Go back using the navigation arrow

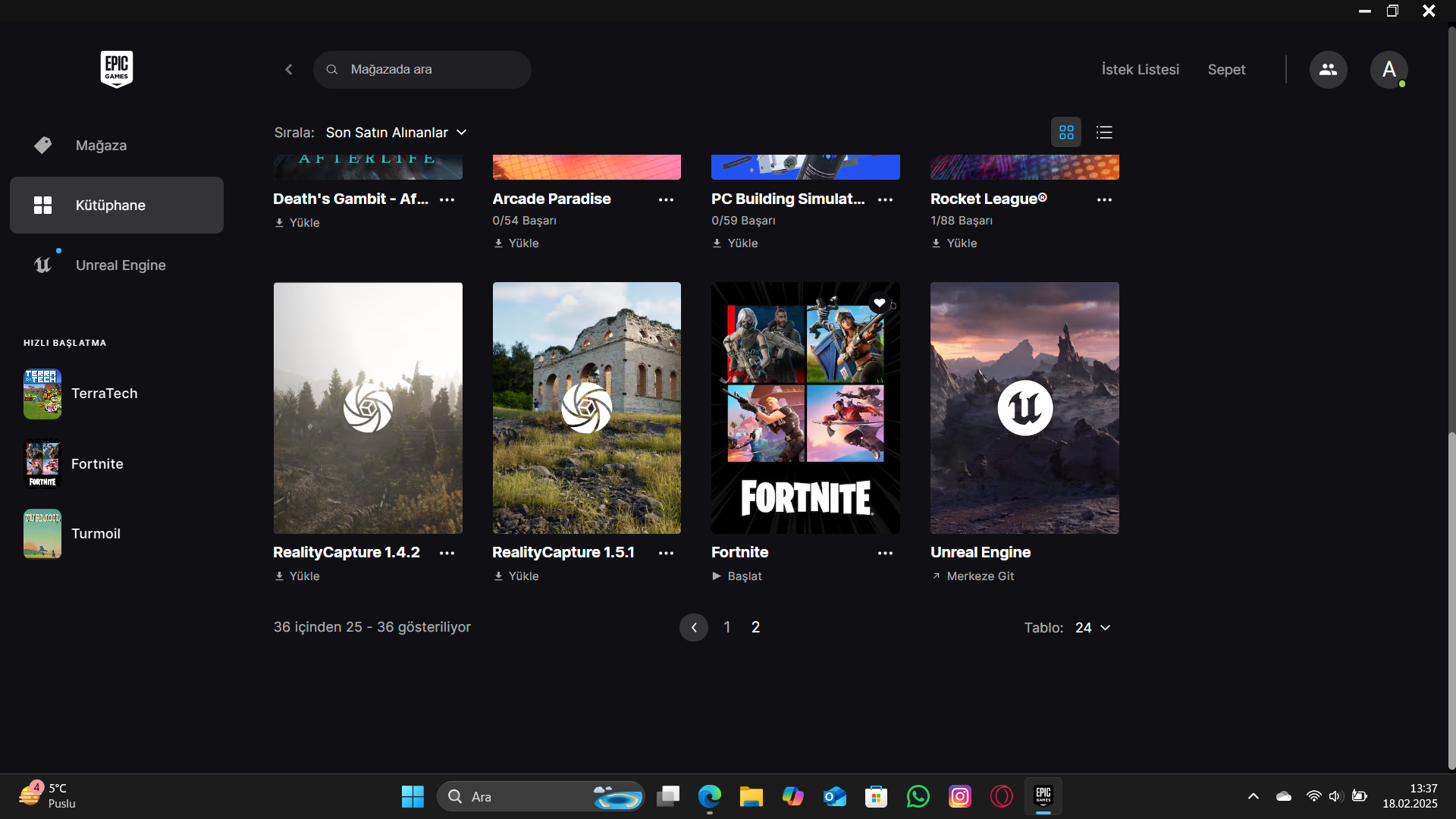289,70
